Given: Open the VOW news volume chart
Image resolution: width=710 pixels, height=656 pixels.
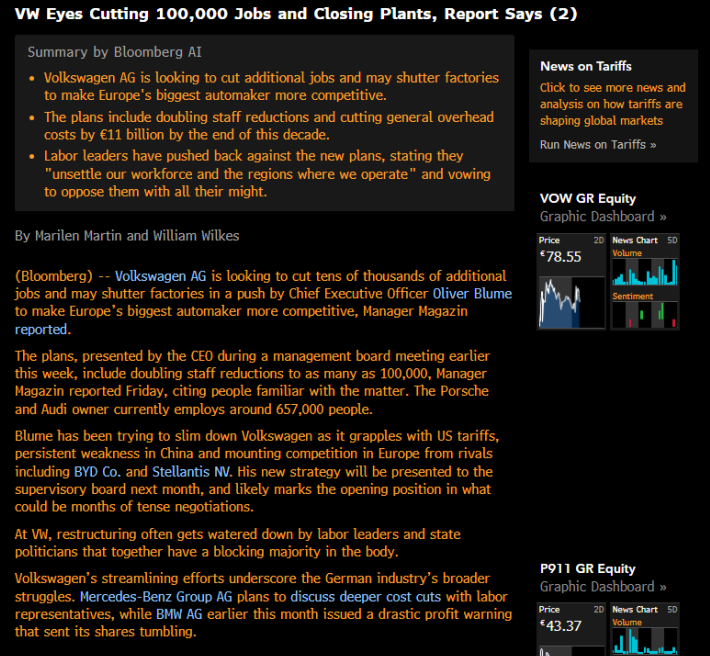Looking at the screenshot, I should point(645,272).
